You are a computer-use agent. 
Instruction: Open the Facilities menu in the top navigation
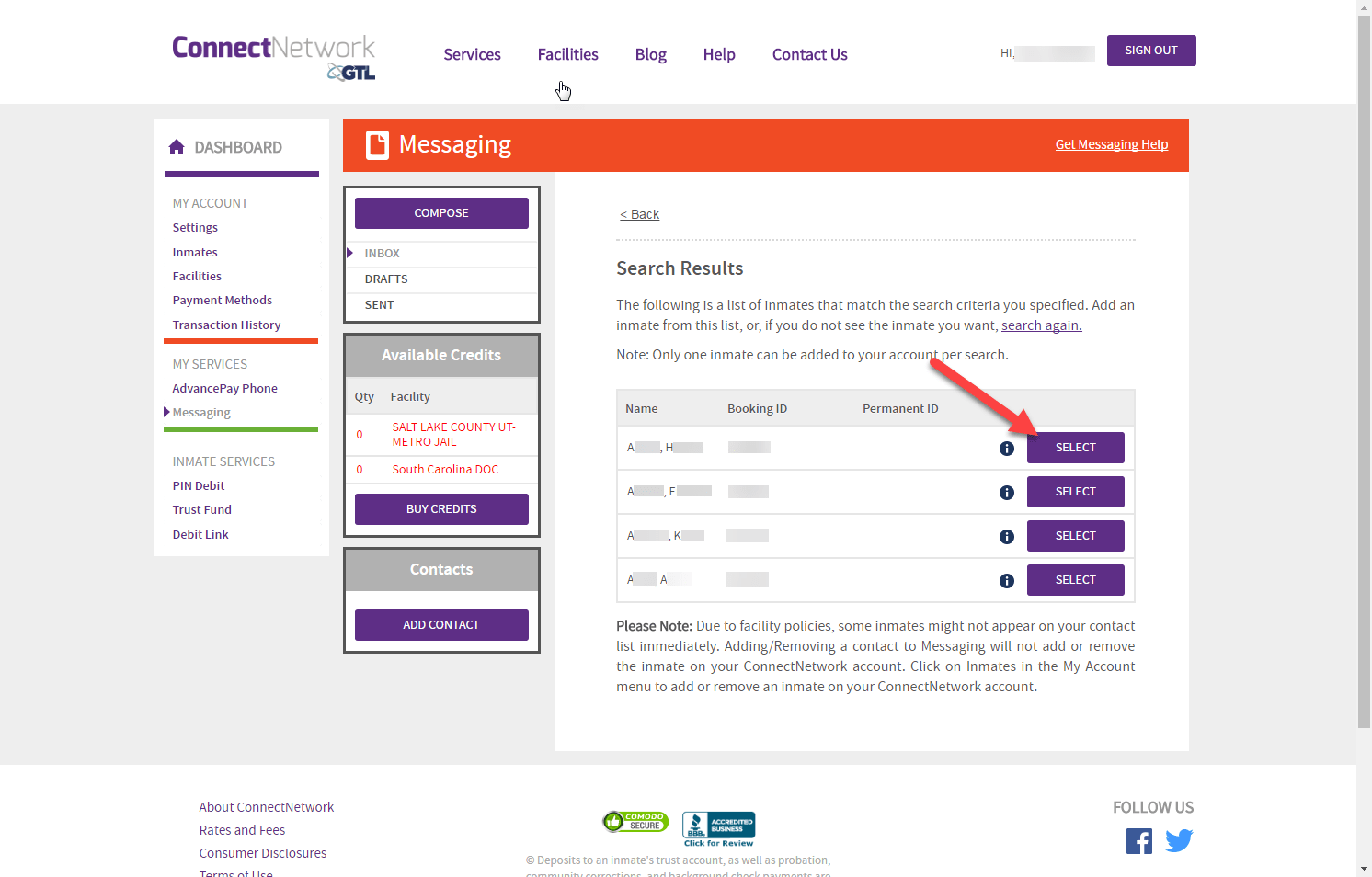pyautogui.click(x=568, y=54)
